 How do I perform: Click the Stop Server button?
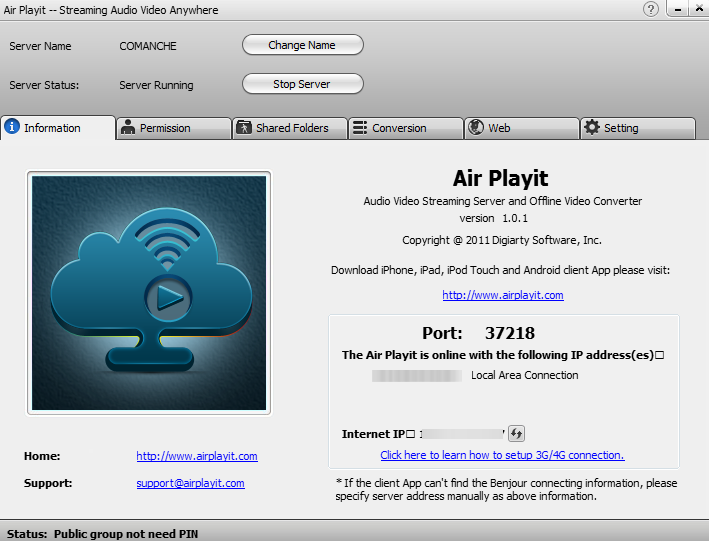(x=303, y=84)
